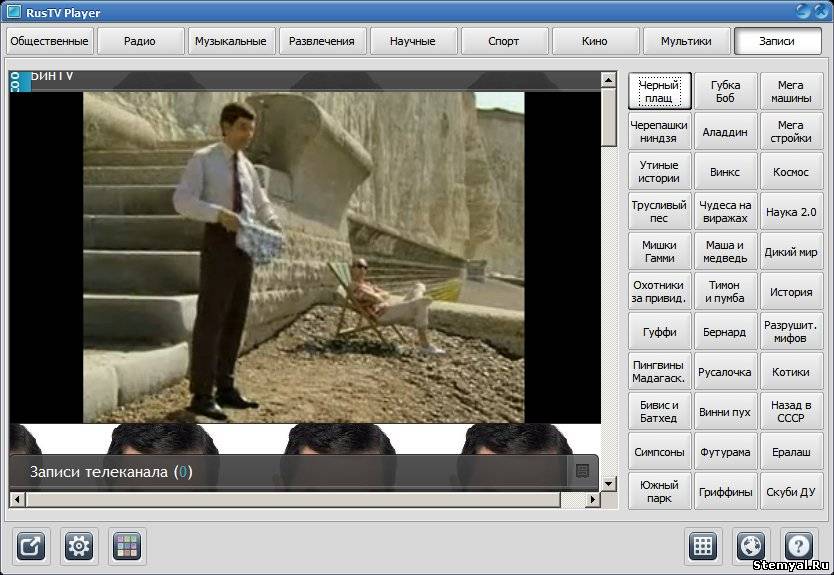Open the globe web icon
Image resolution: width=834 pixels, height=575 pixels.
[x=750, y=546]
